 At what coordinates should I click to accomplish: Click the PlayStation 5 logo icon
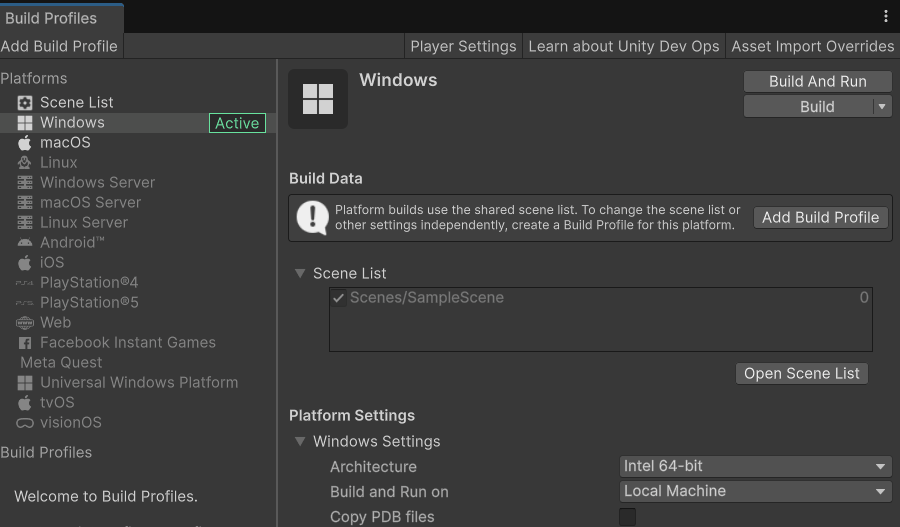point(25,303)
